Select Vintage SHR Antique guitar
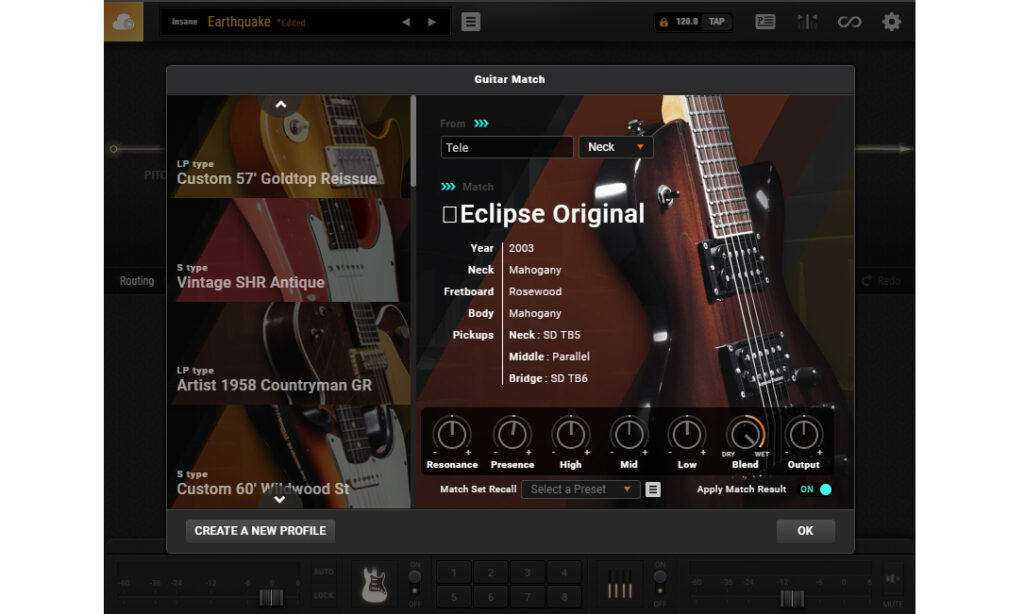 (289, 250)
